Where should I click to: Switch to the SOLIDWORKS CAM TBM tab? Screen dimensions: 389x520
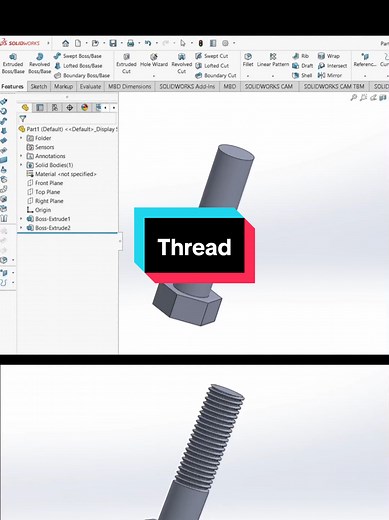(x=334, y=86)
